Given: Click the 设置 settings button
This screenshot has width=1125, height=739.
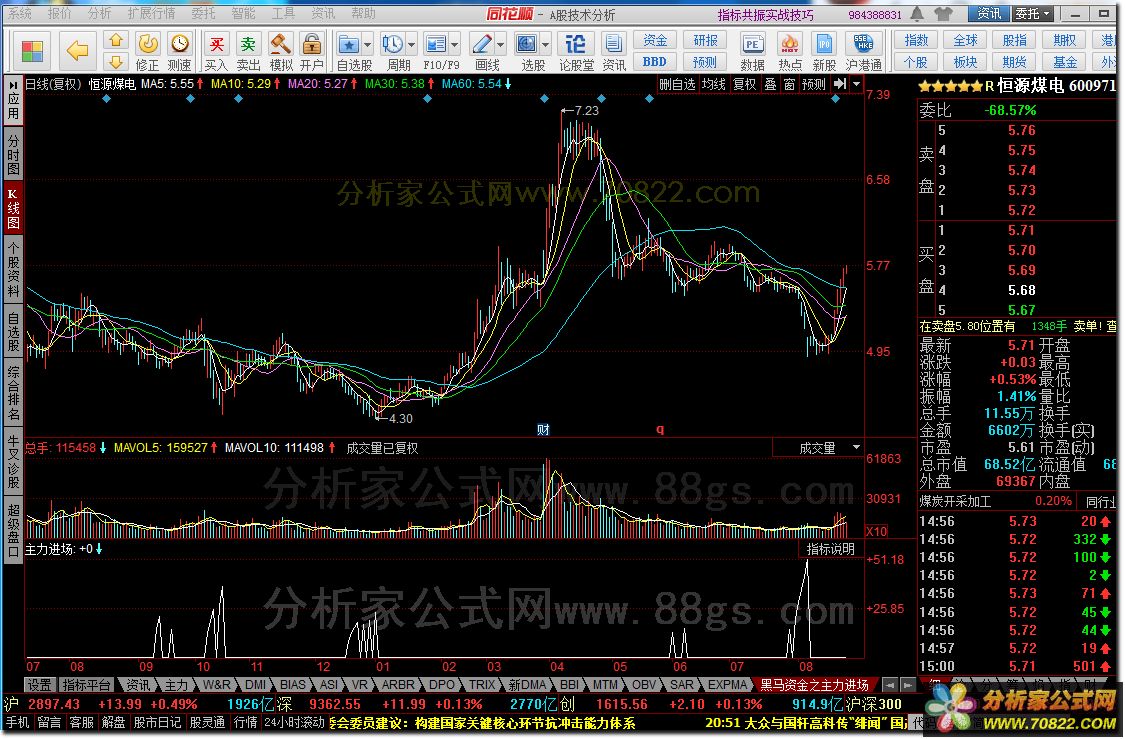Looking at the screenshot, I should coord(39,685).
